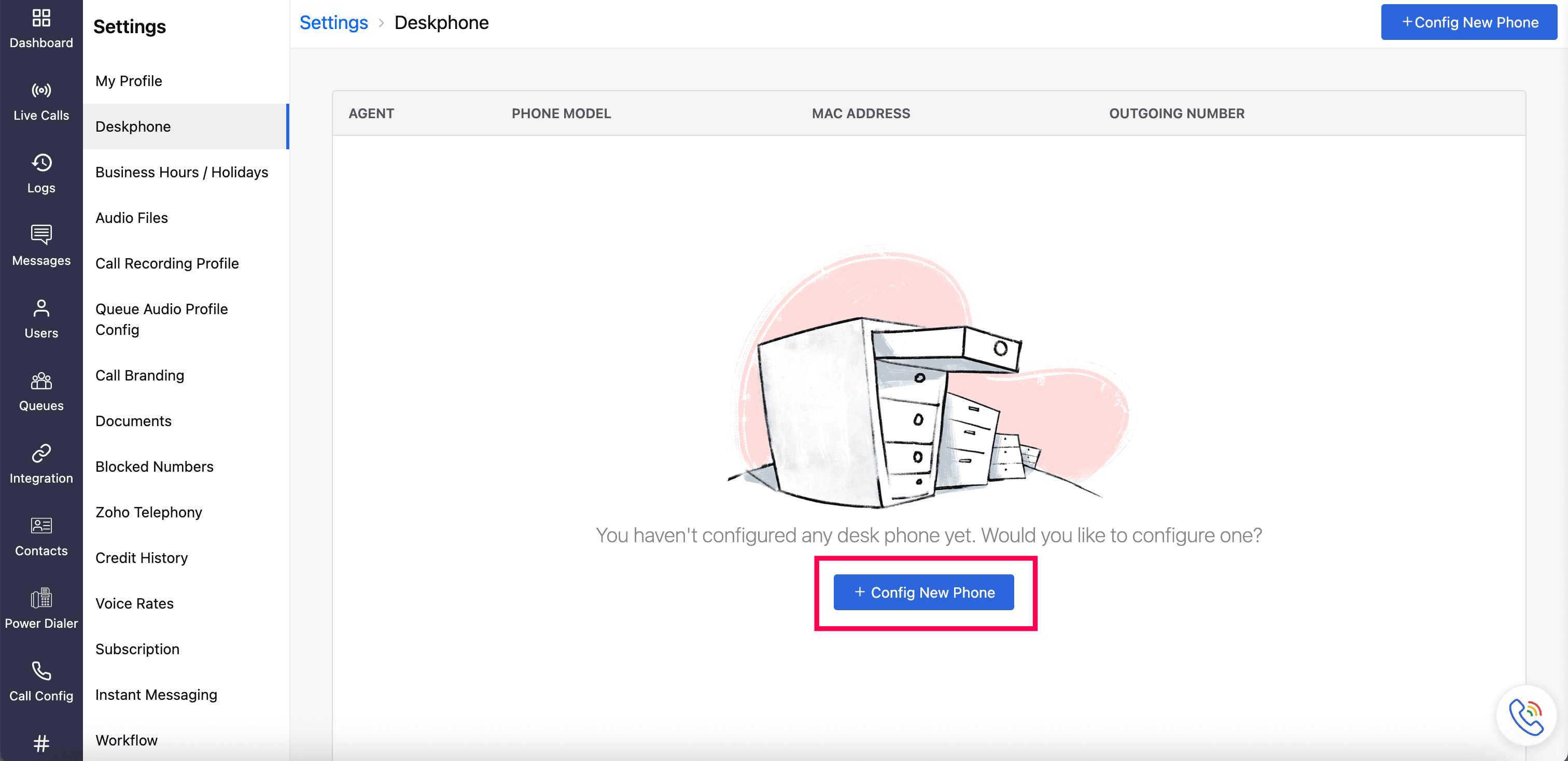This screenshot has height=761, width=1568.
Task: Click the floating softphone dialer icon
Action: tap(1526, 716)
